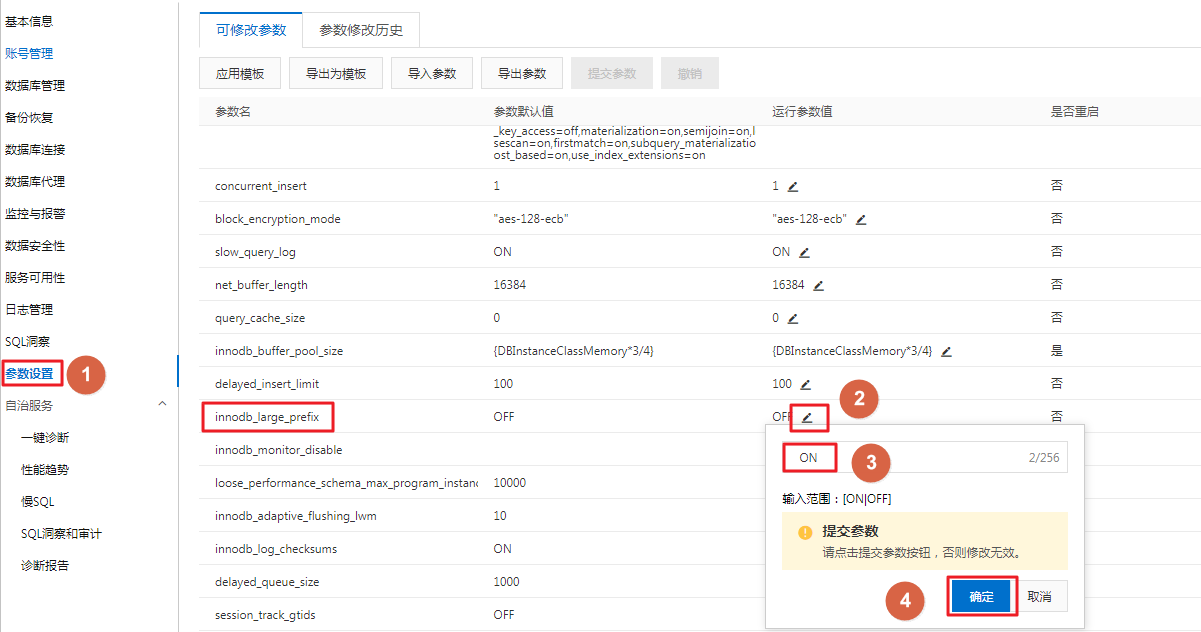Click the 应用模板 button
Viewport: 1201px width, 632px height.
tap(240, 74)
